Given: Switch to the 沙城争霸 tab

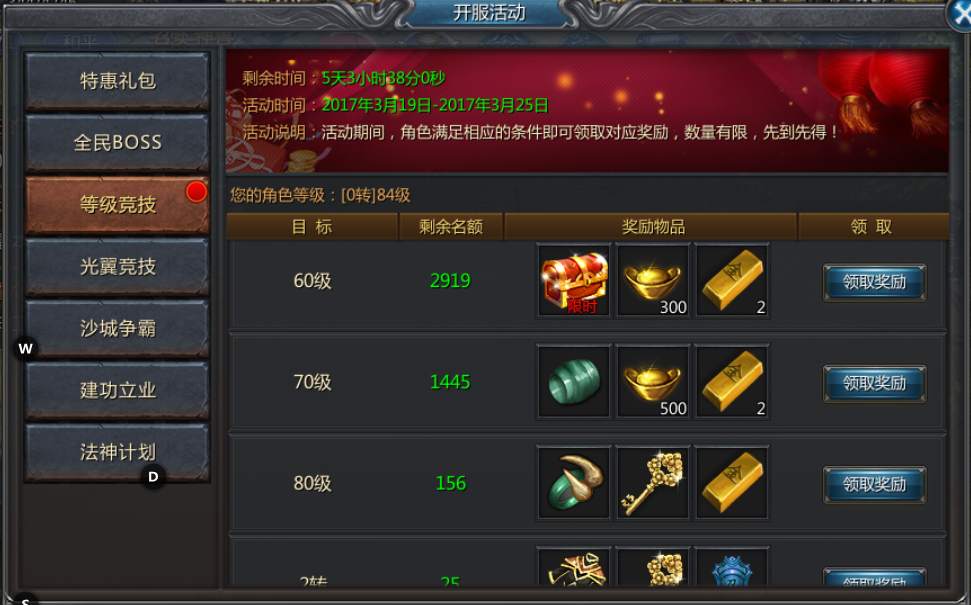Looking at the screenshot, I should (x=117, y=328).
